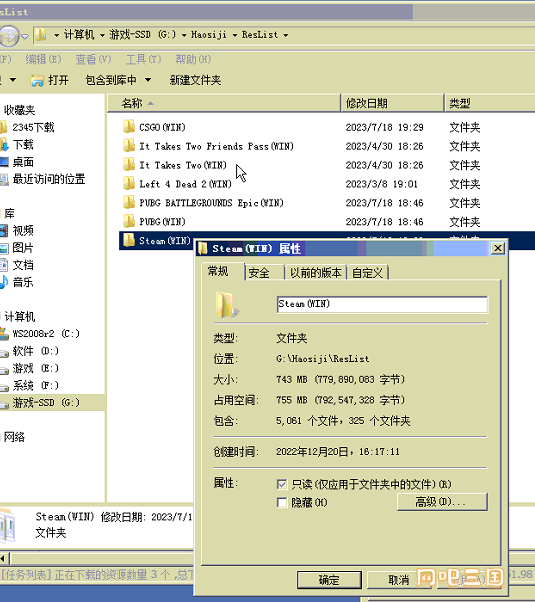Image resolution: width=535 pixels, height=602 pixels.
Task: Click the It Takes Two Friends Pass(WIN) folder icon
Action: pyautogui.click(x=129, y=146)
